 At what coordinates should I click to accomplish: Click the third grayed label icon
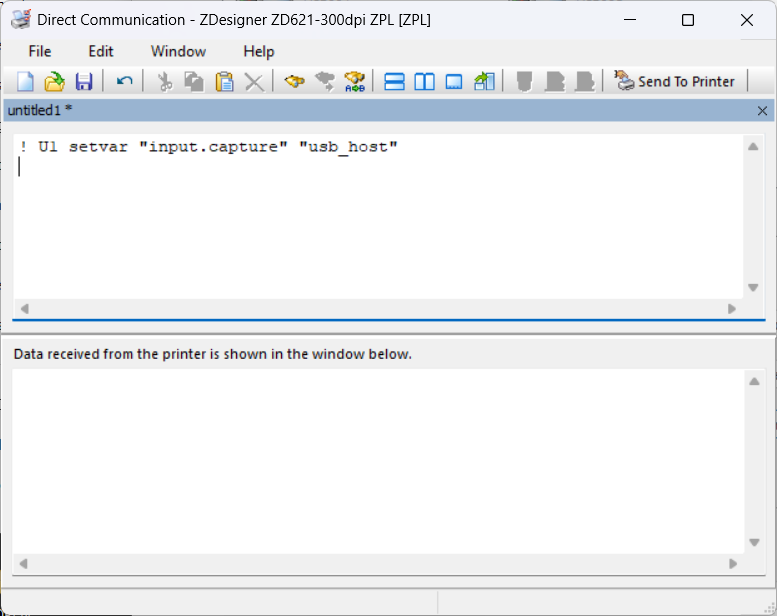click(x=585, y=81)
